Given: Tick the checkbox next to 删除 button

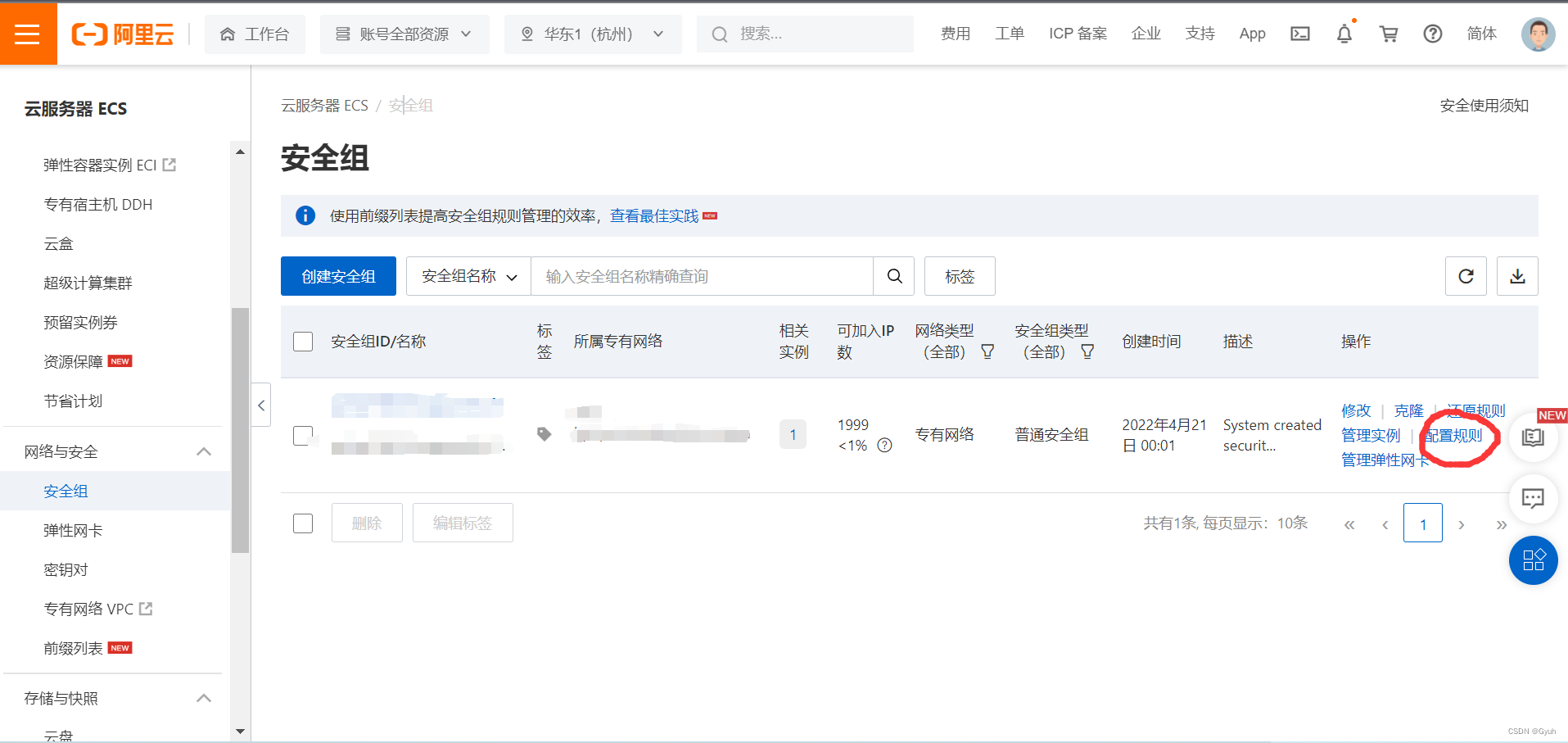Looking at the screenshot, I should pos(303,523).
